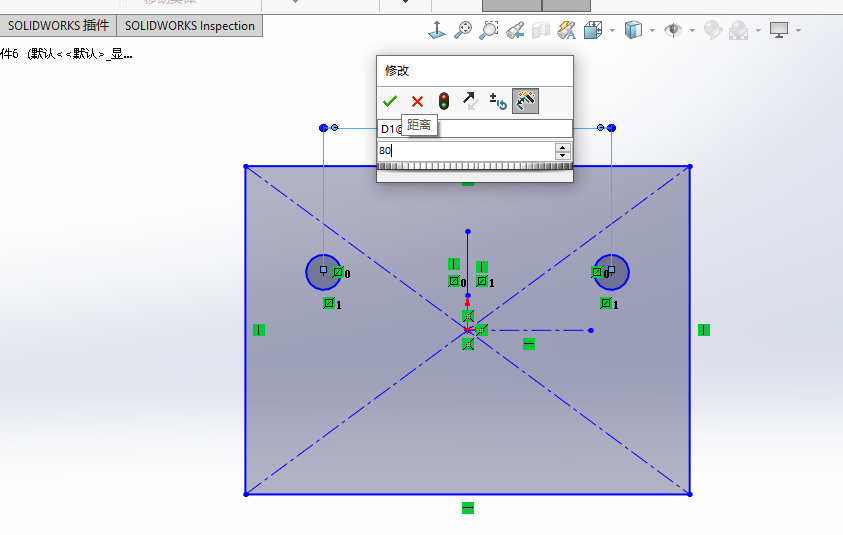Confirm the dimension with the green checkmark
Viewport: 843px width, 535px height.
click(x=390, y=101)
